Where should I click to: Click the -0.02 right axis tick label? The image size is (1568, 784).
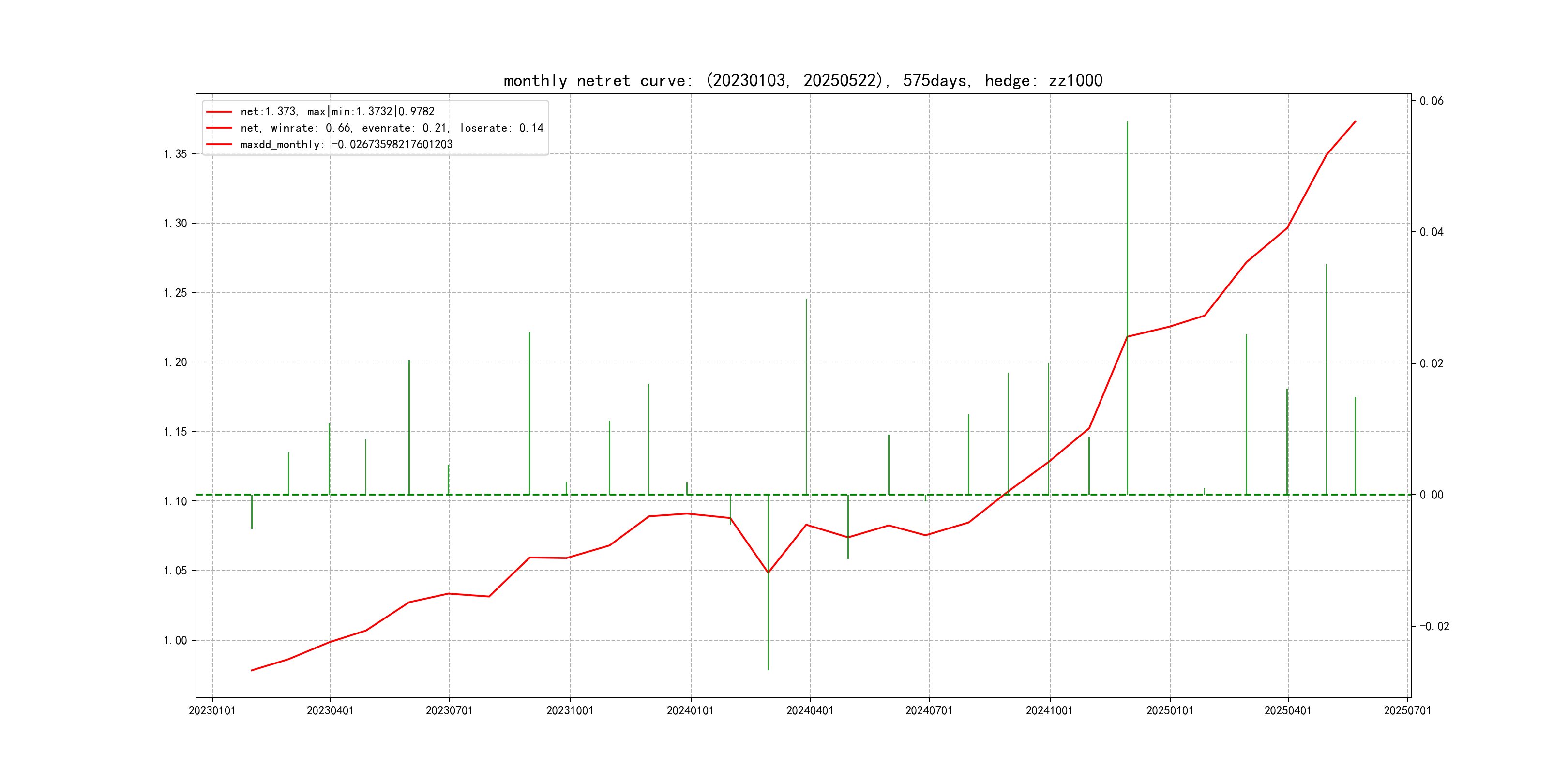[x=1434, y=626]
